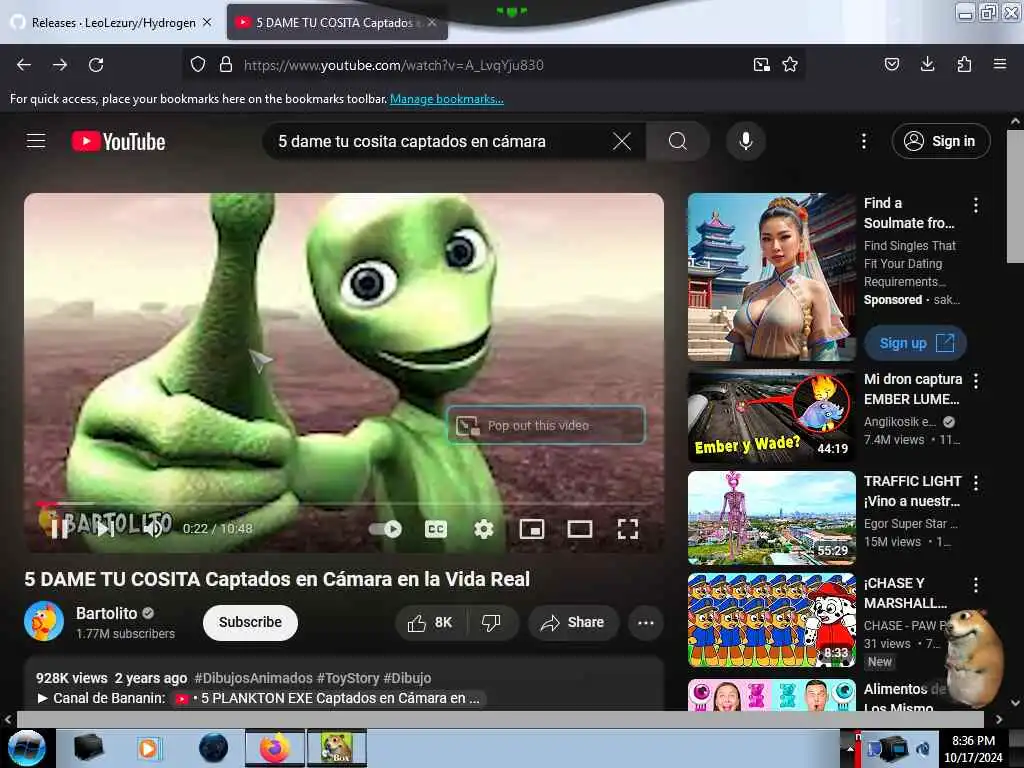Dislike the video with thumbs down
1024x768 pixels.
point(491,622)
